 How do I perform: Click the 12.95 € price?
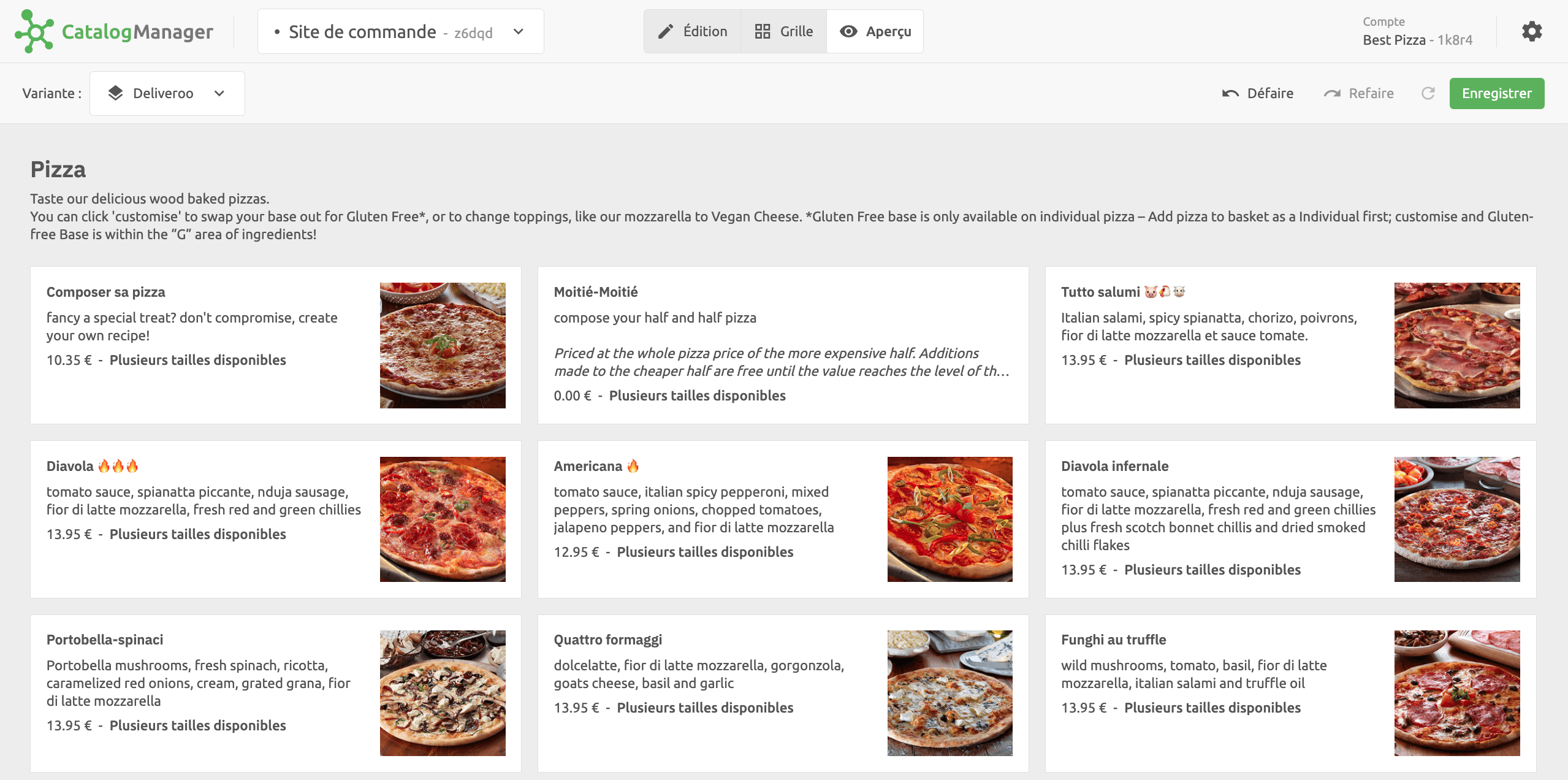tap(576, 552)
